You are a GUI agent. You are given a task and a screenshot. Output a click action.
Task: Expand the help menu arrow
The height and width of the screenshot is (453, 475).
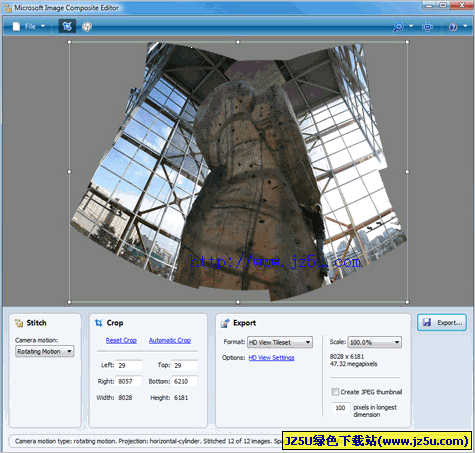pos(465,26)
